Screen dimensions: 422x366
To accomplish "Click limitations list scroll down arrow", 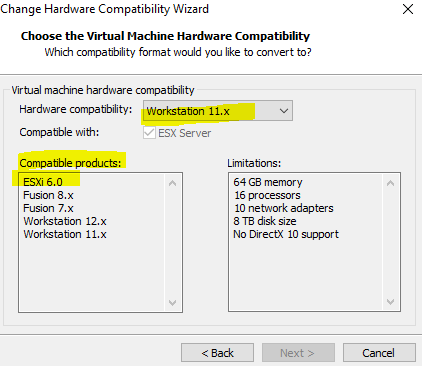I will pyautogui.click(x=390, y=302).
